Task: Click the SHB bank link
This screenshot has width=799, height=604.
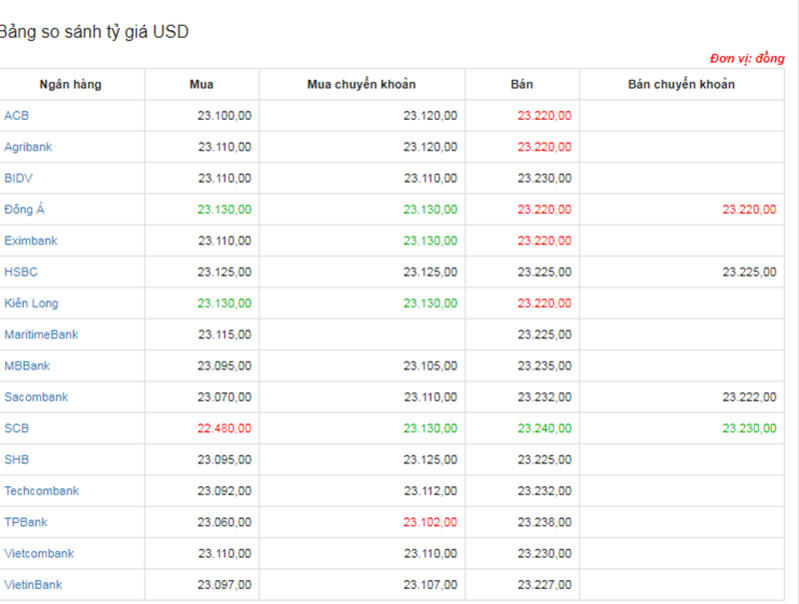Action: click(x=17, y=459)
